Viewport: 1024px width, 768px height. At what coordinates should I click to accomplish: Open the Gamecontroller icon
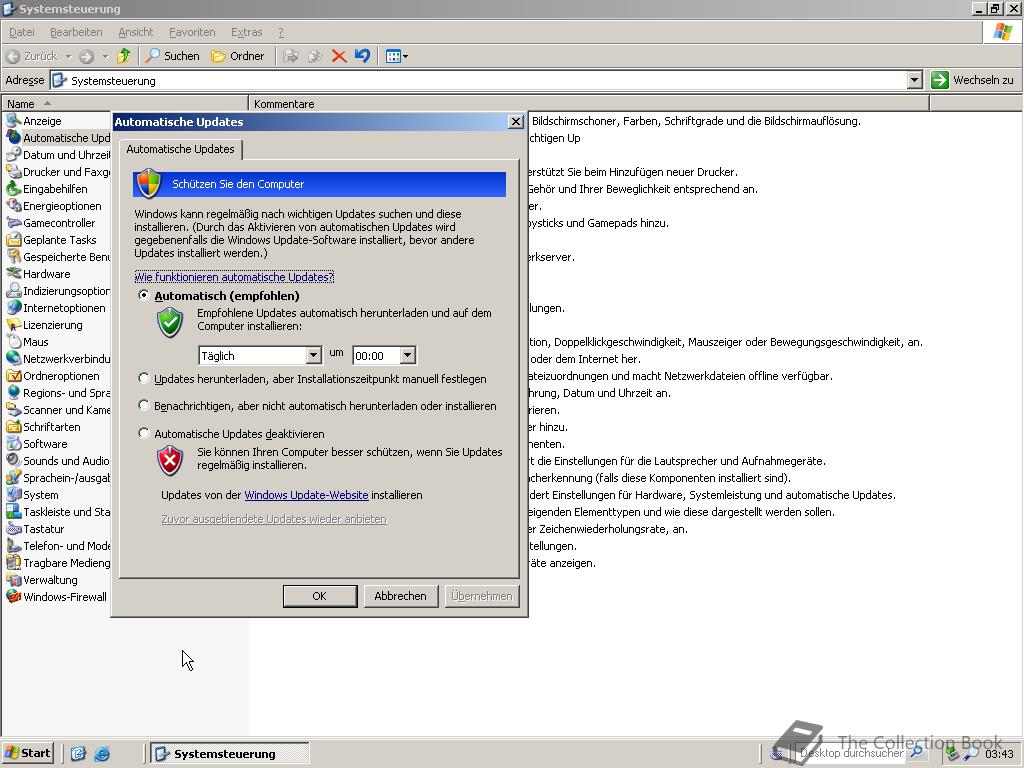[14, 223]
